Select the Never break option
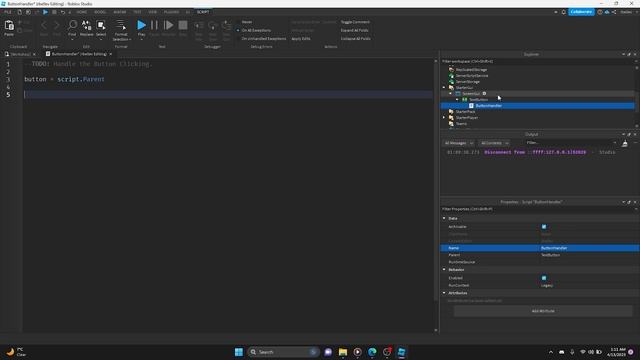This screenshot has width=640, height=360. 247,22
